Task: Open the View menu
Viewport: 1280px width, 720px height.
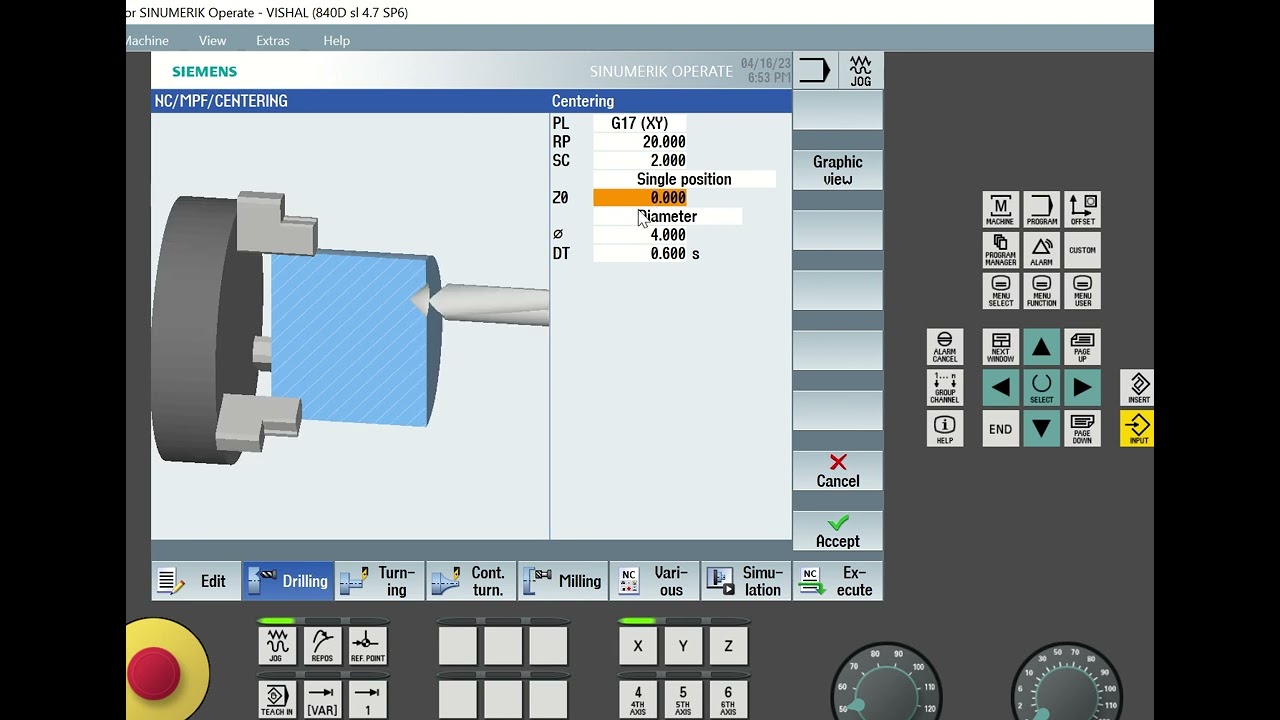Action: click(x=212, y=40)
